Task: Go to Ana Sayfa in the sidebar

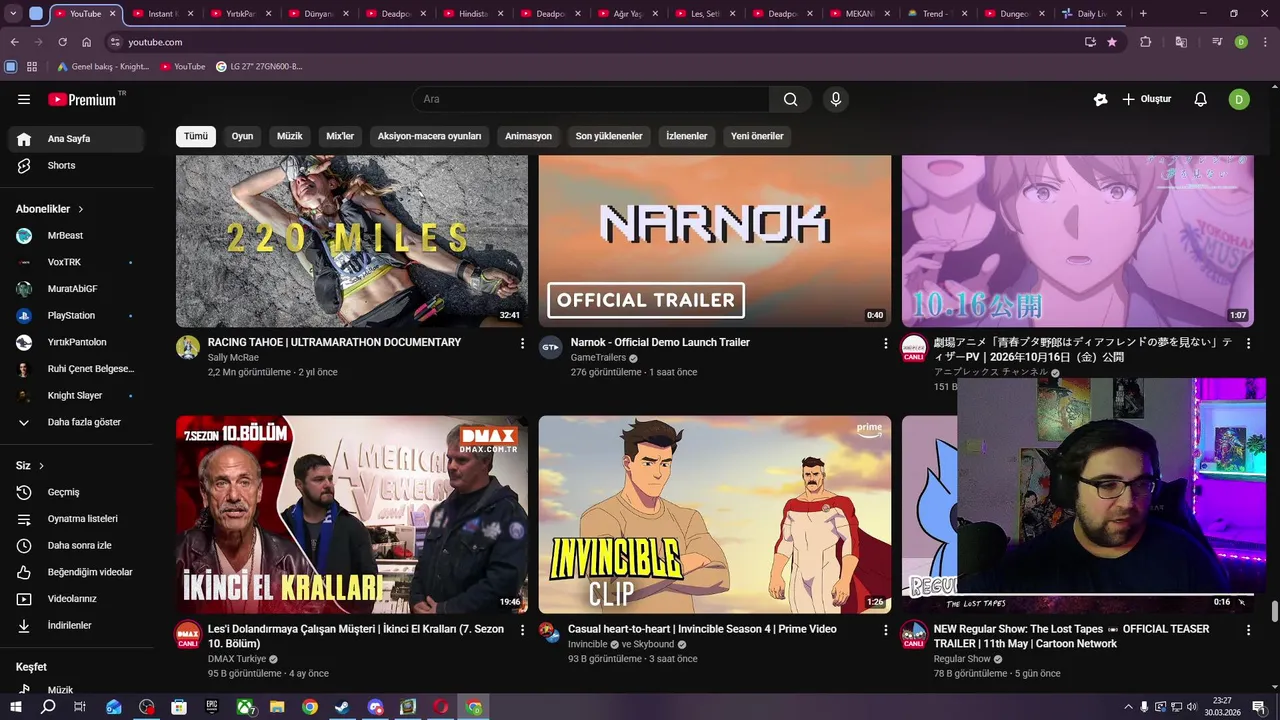Action: click(x=76, y=139)
